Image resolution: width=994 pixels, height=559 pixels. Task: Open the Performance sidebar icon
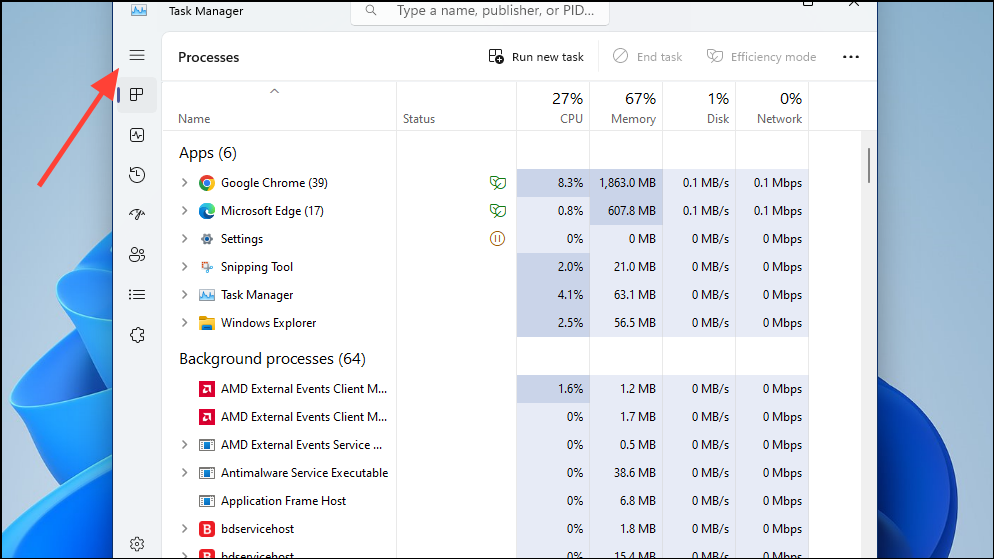137,135
